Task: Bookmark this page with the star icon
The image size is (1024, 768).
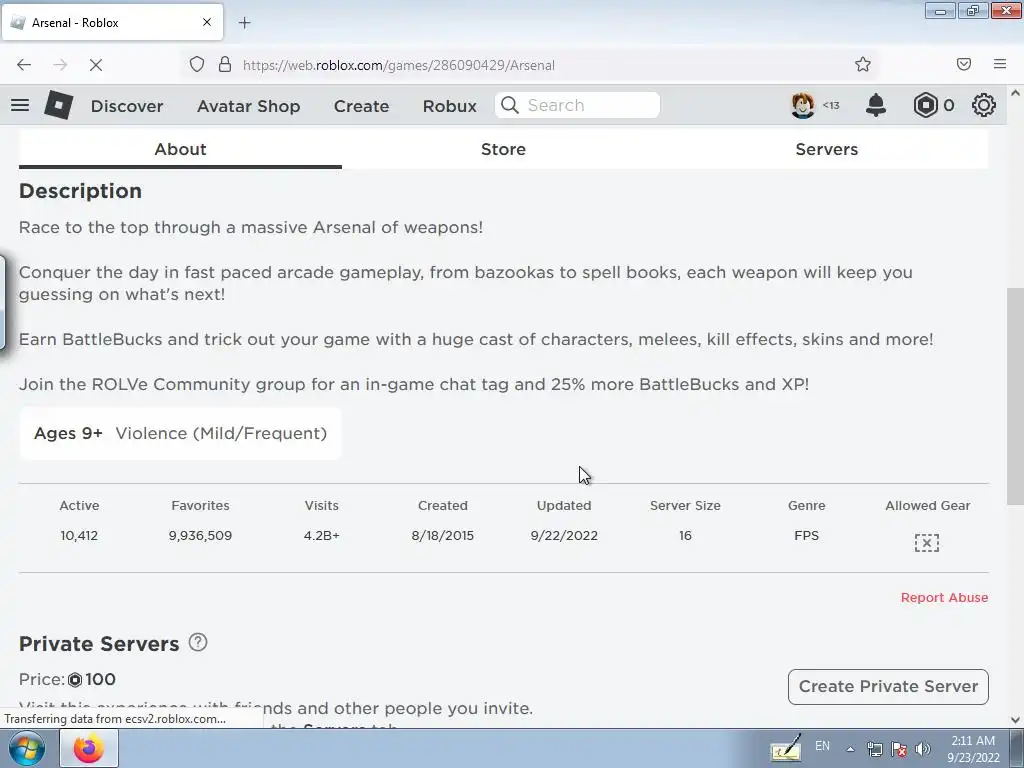Action: [x=863, y=64]
